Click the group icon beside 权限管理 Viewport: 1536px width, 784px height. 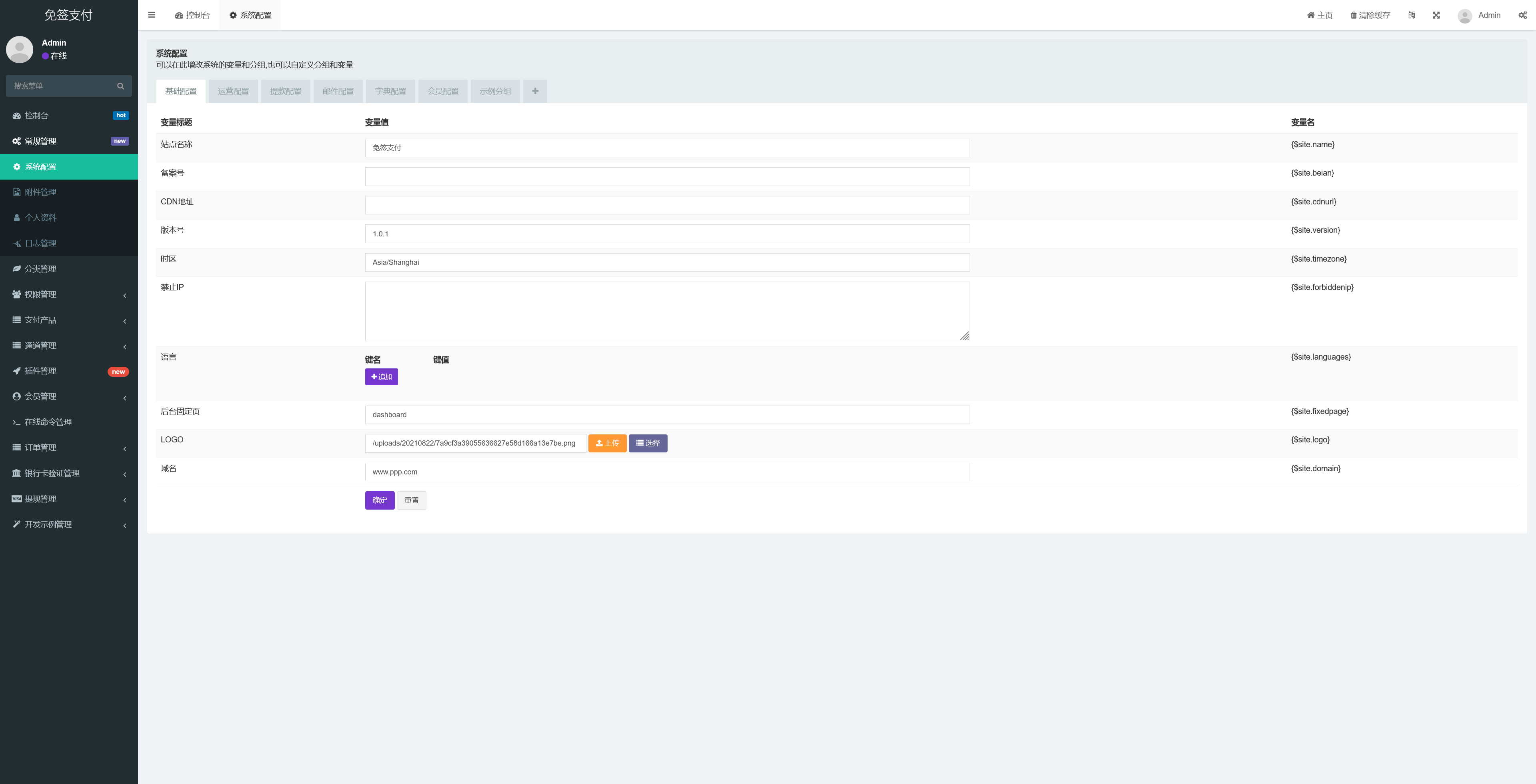point(17,294)
